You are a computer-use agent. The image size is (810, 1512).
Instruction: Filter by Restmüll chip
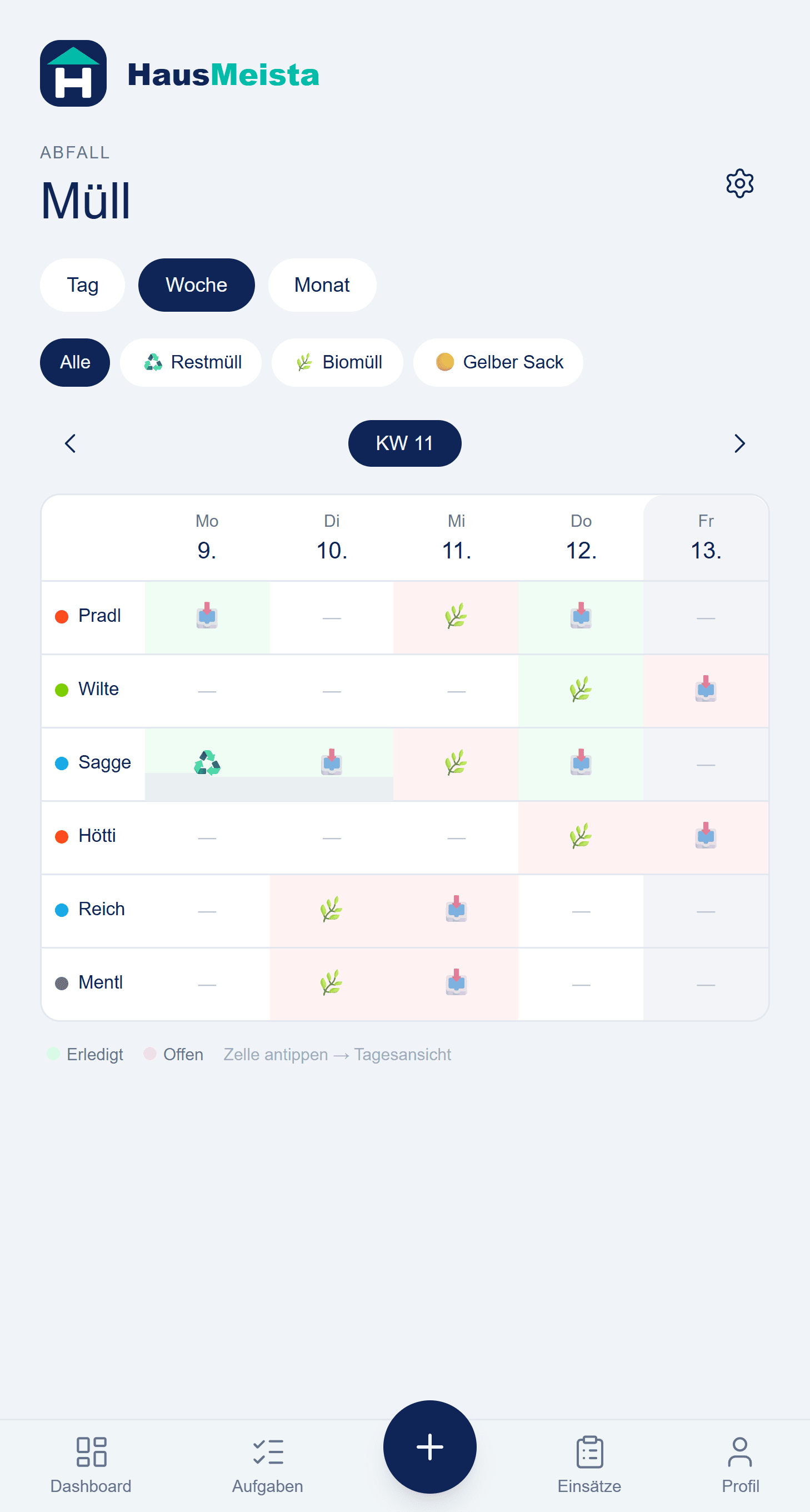(191, 362)
